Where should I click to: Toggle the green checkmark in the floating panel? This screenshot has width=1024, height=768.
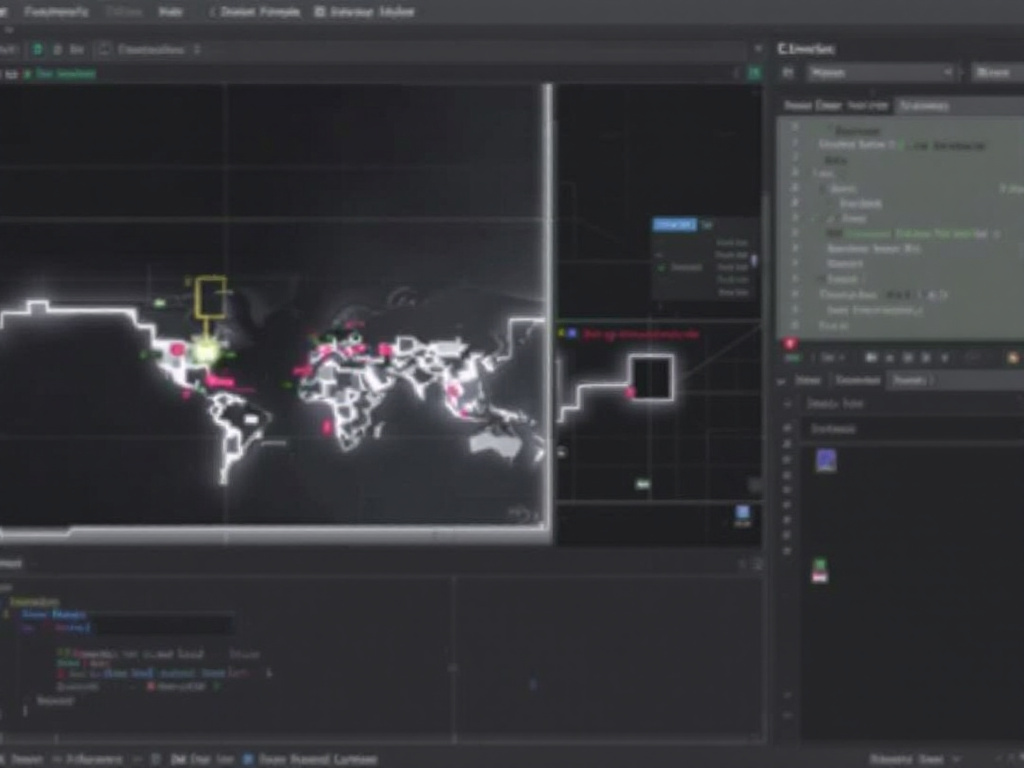(662, 267)
